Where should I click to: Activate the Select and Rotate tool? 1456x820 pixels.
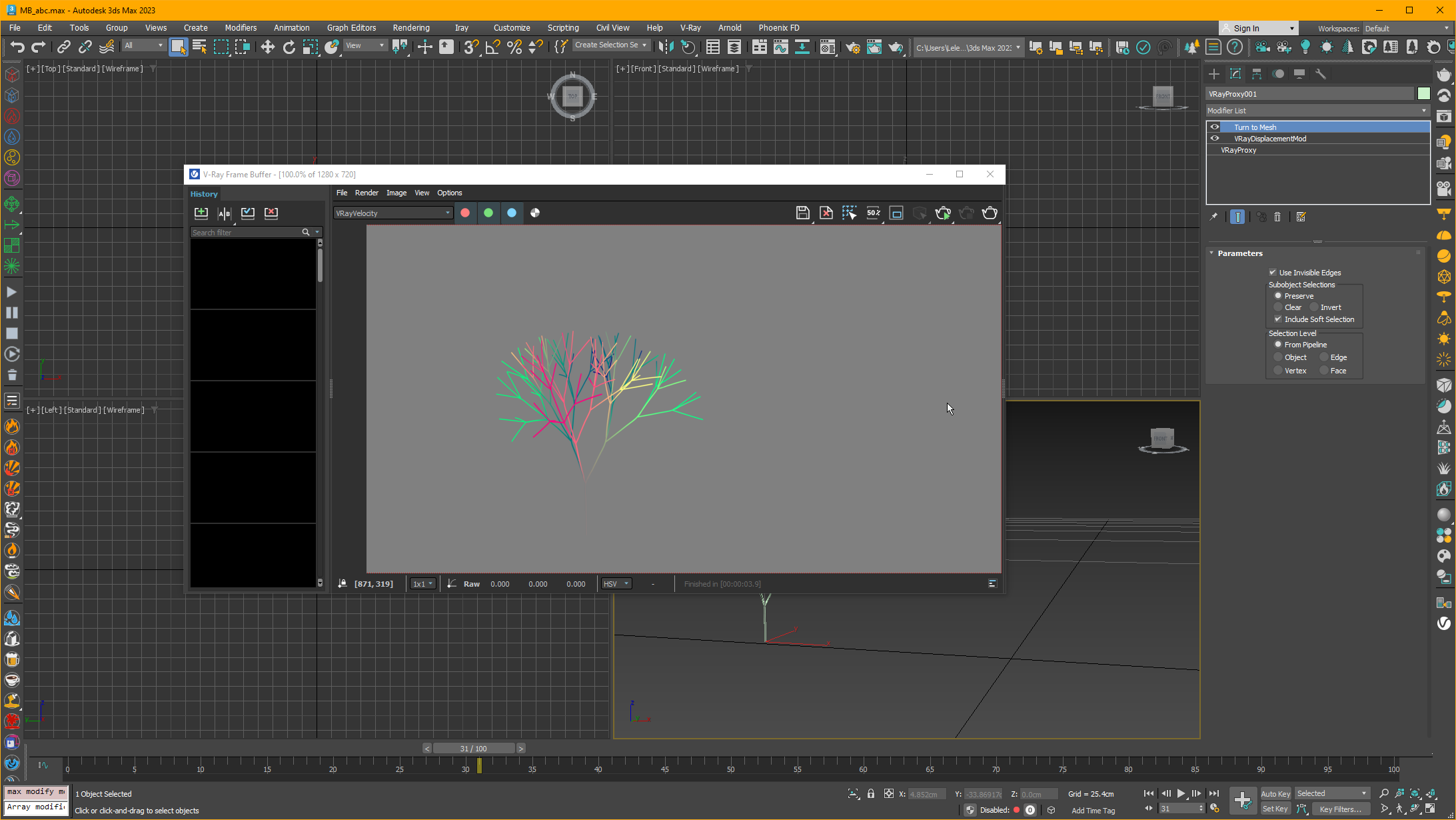[x=289, y=47]
